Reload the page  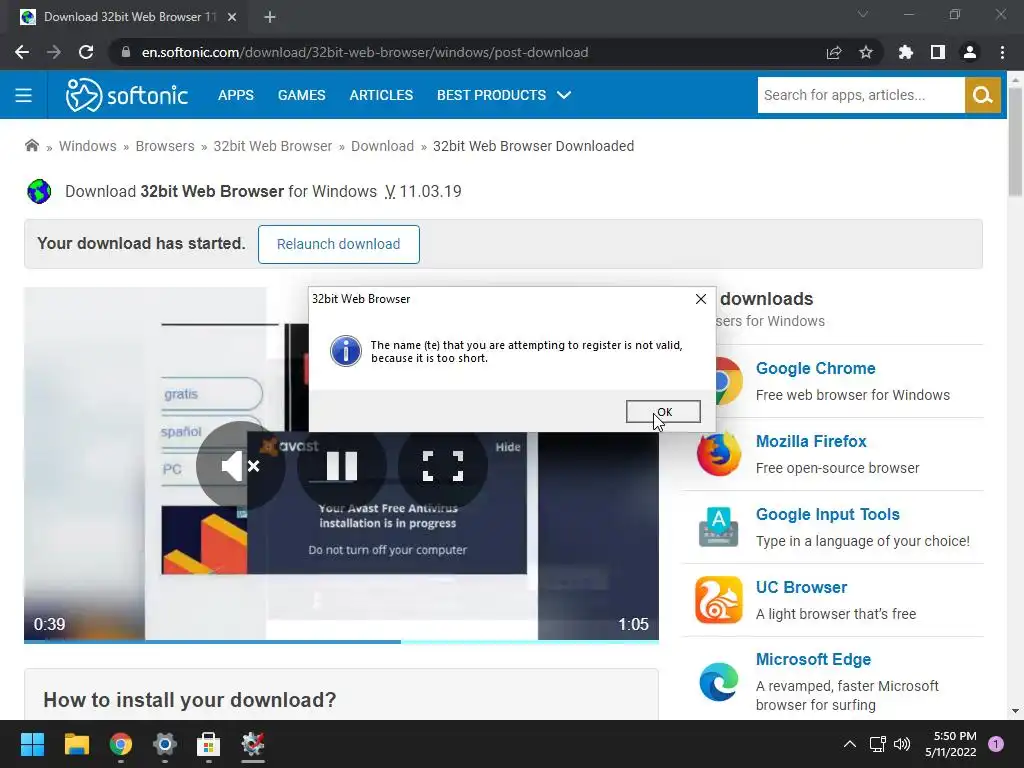(86, 52)
